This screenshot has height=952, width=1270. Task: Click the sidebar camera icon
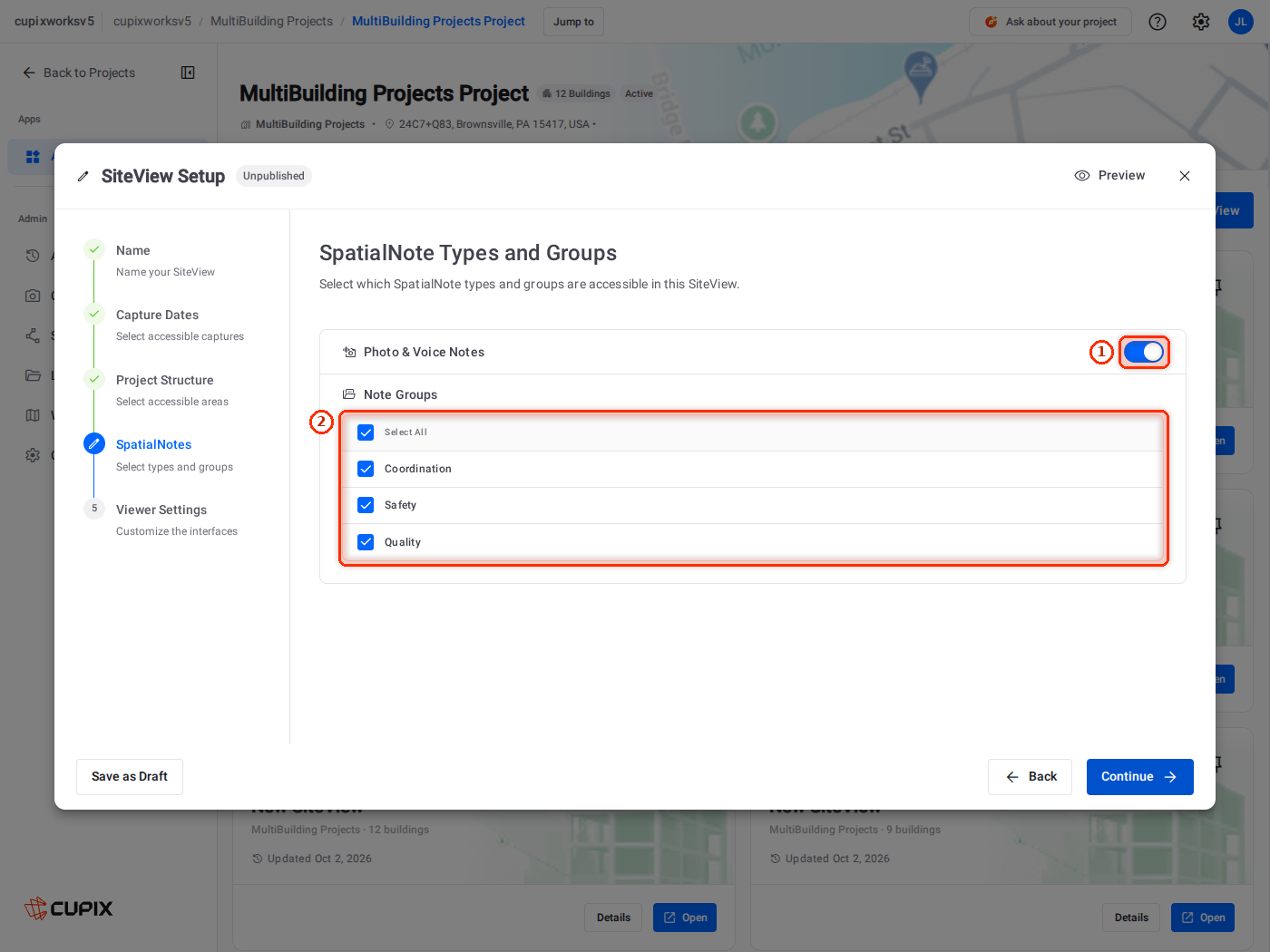pyautogui.click(x=33, y=296)
